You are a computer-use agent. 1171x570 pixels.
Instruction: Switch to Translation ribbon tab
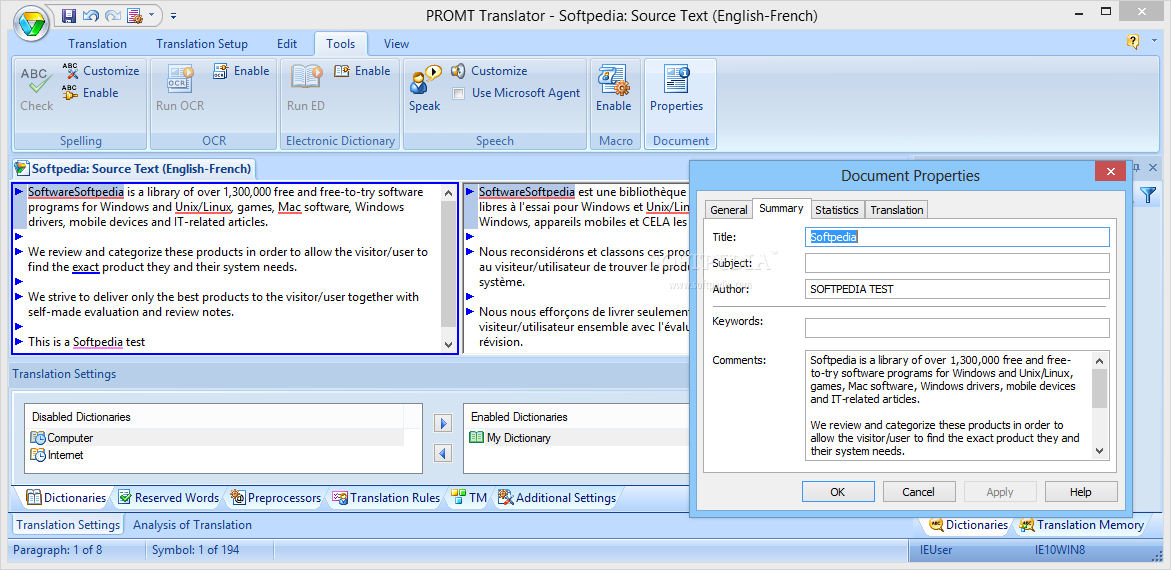pos(98,43)
